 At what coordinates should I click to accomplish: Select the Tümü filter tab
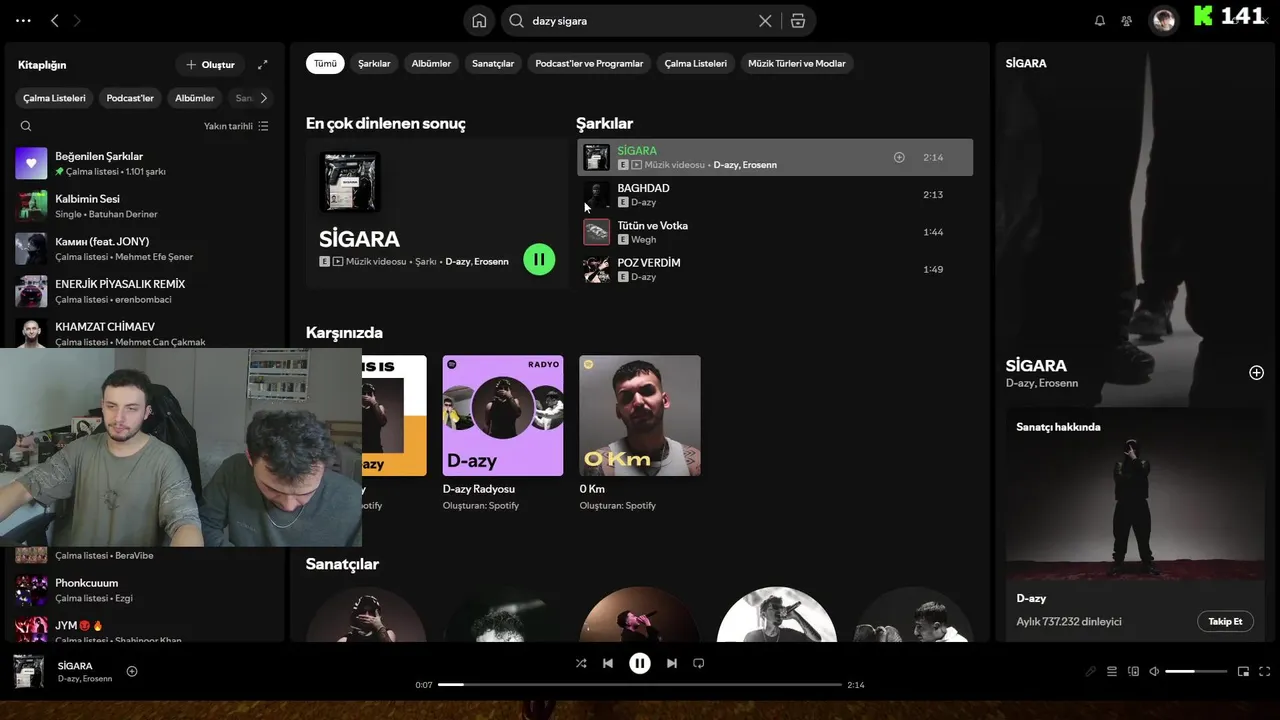point(325,63)
